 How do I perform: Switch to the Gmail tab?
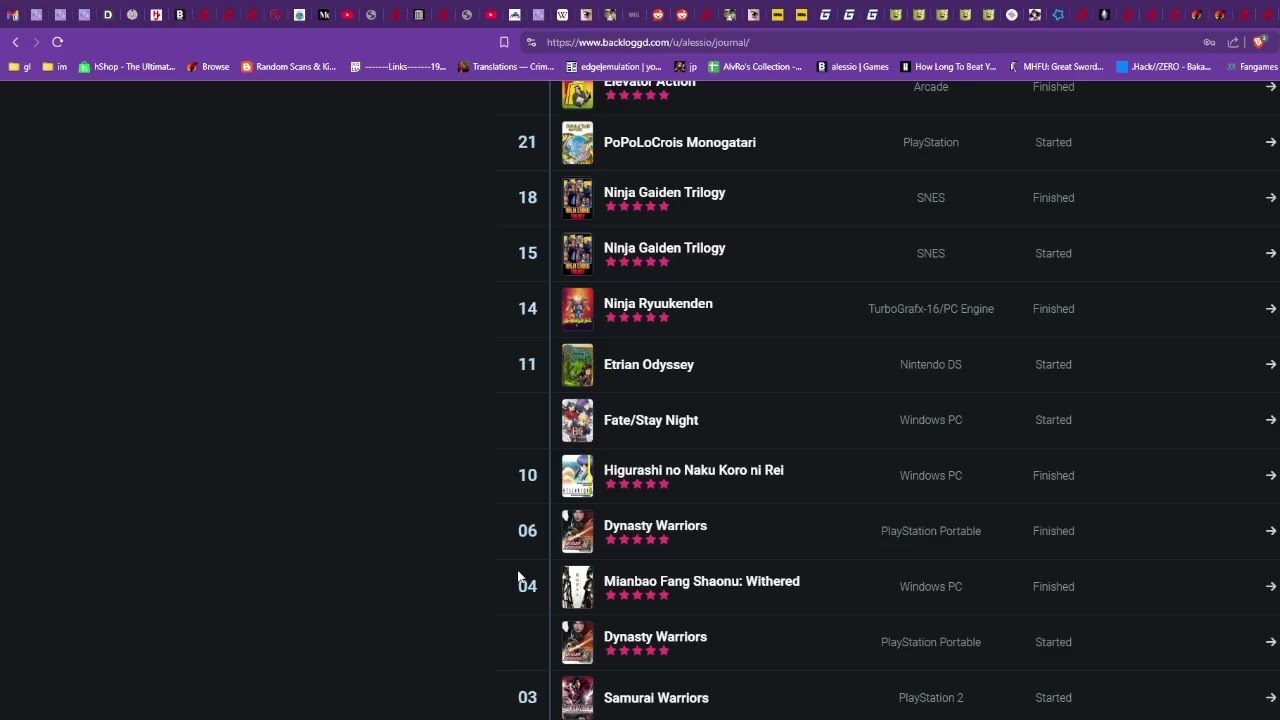[12, 15]
